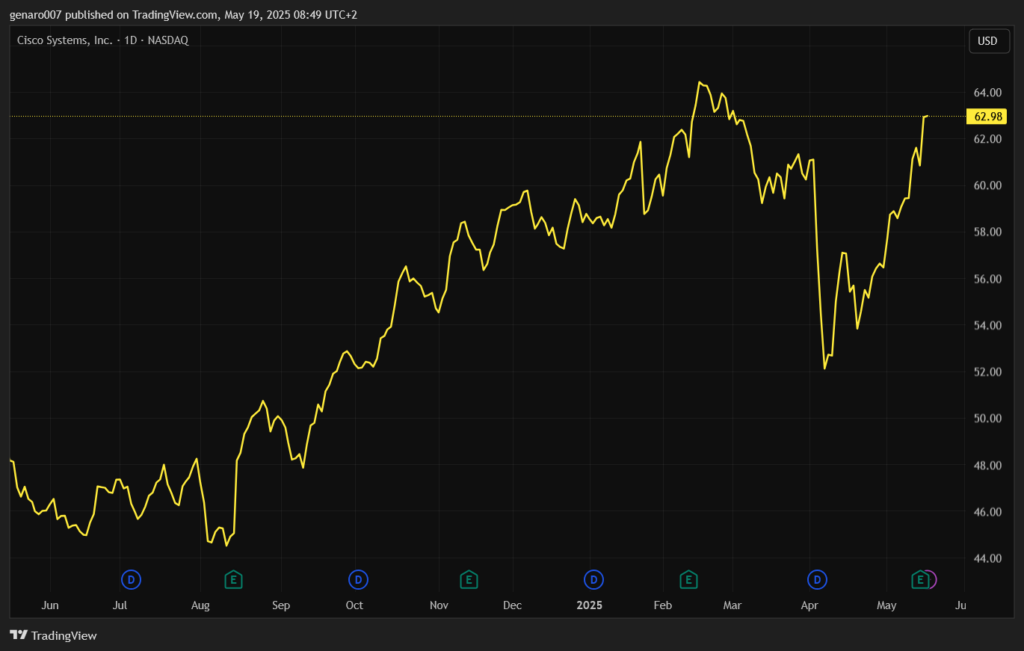Click the Sep label on time axis
The width and height of the screenshot is (1024, 651).
point(280,605)
